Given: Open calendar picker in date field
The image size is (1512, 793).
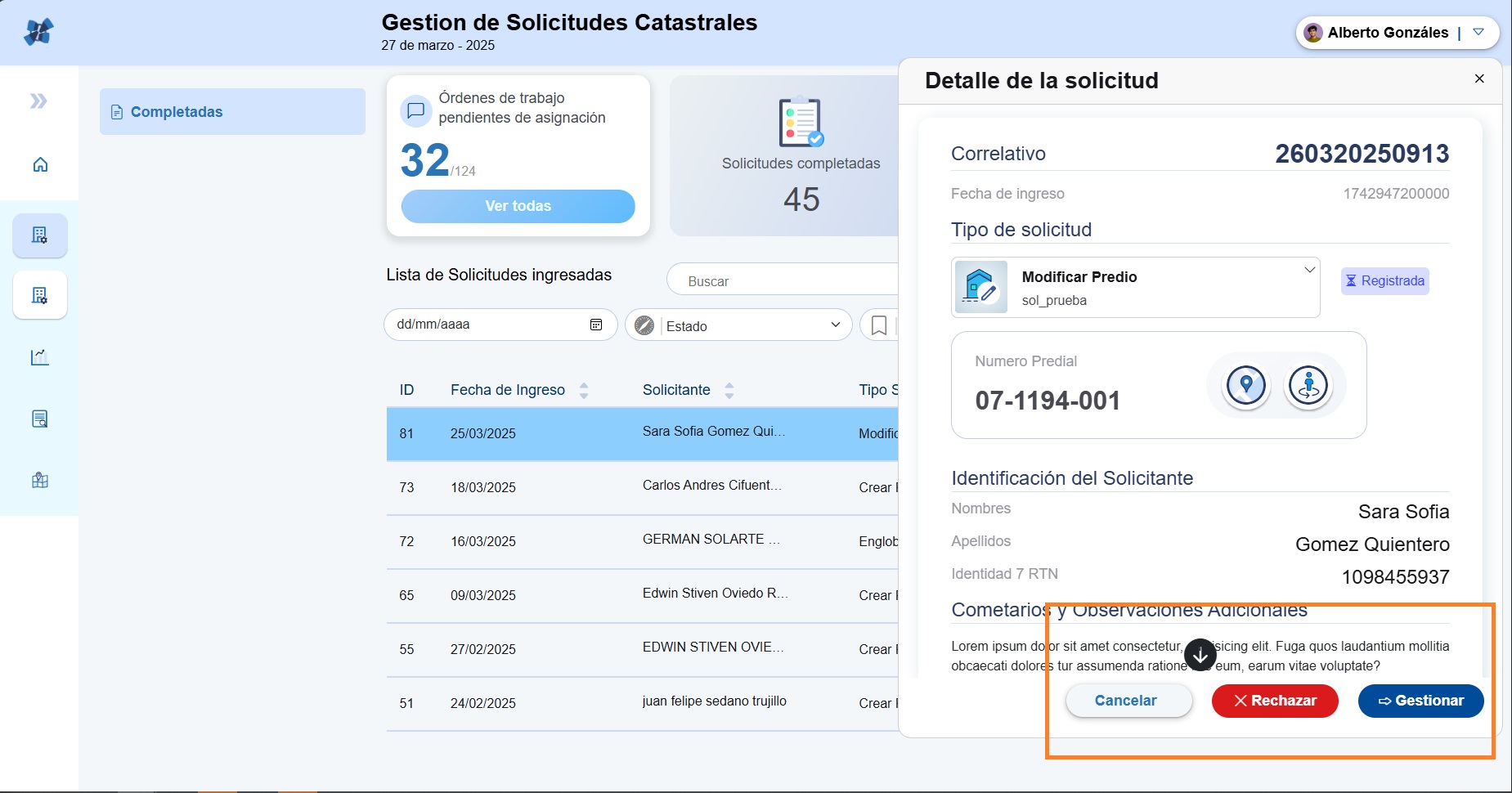Looking at the screenshot, I should point(596,325).
